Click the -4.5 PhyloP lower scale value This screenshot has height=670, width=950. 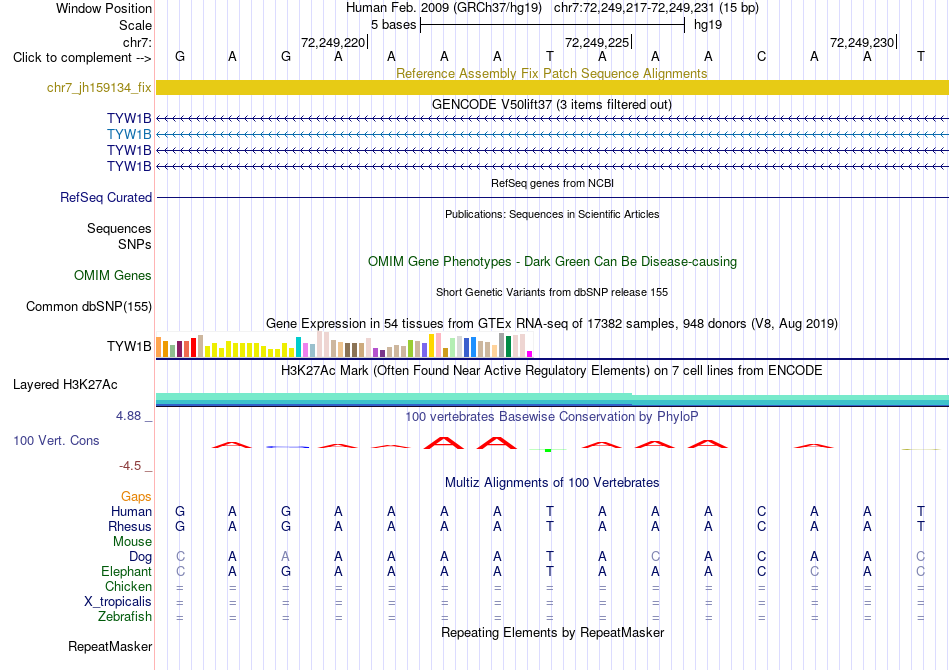[x=130, y=466]
